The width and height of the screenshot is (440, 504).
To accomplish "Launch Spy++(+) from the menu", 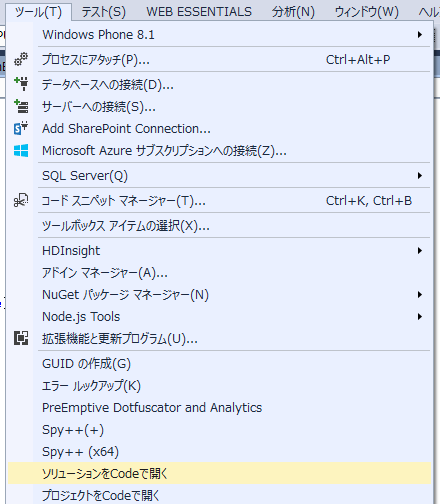I will click(219, 430).
